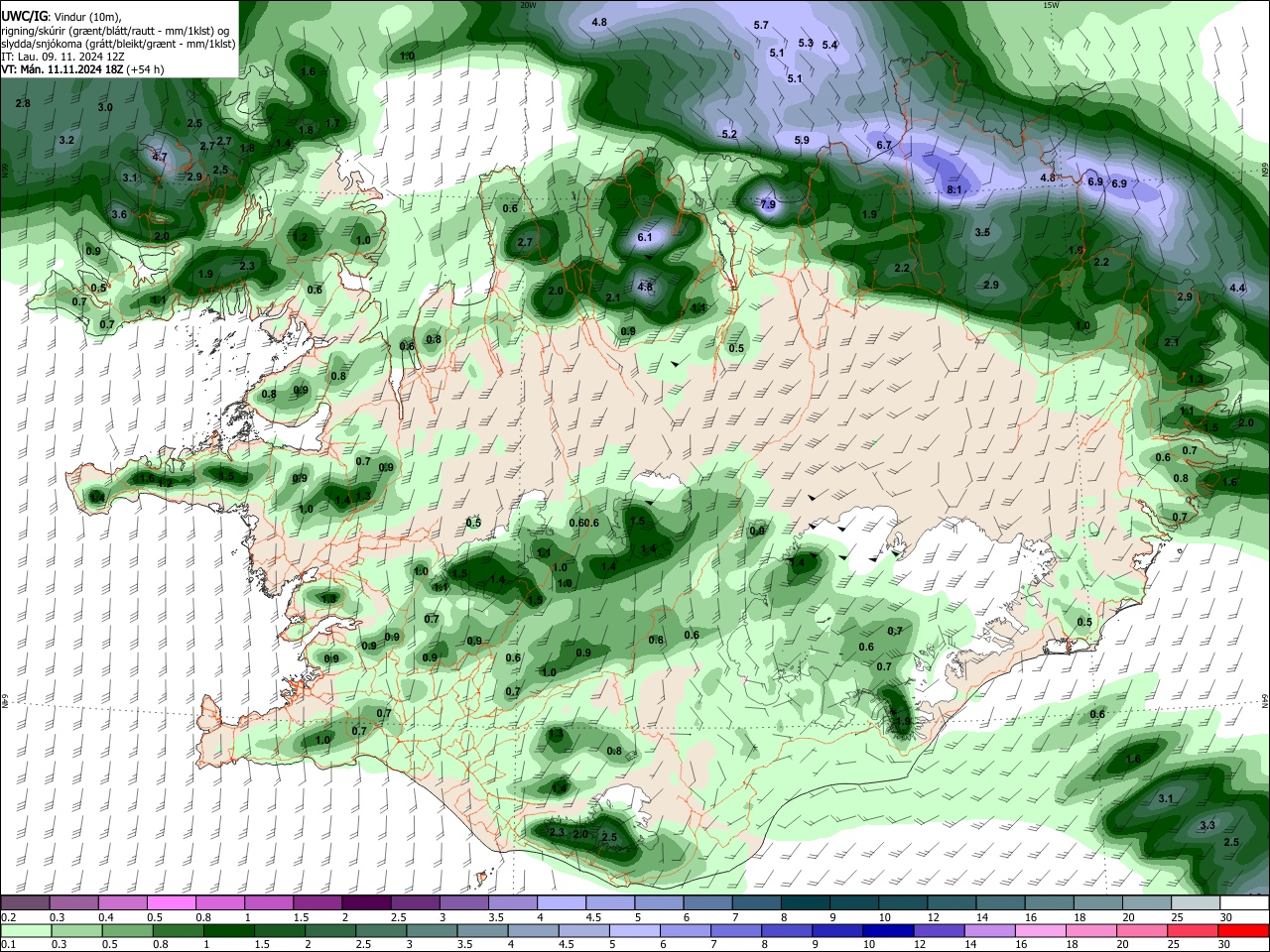The width and height of the screenshot is (1270, 952).
Task: Click the 2.8 value at the left edge
Action: click(23, 103)
